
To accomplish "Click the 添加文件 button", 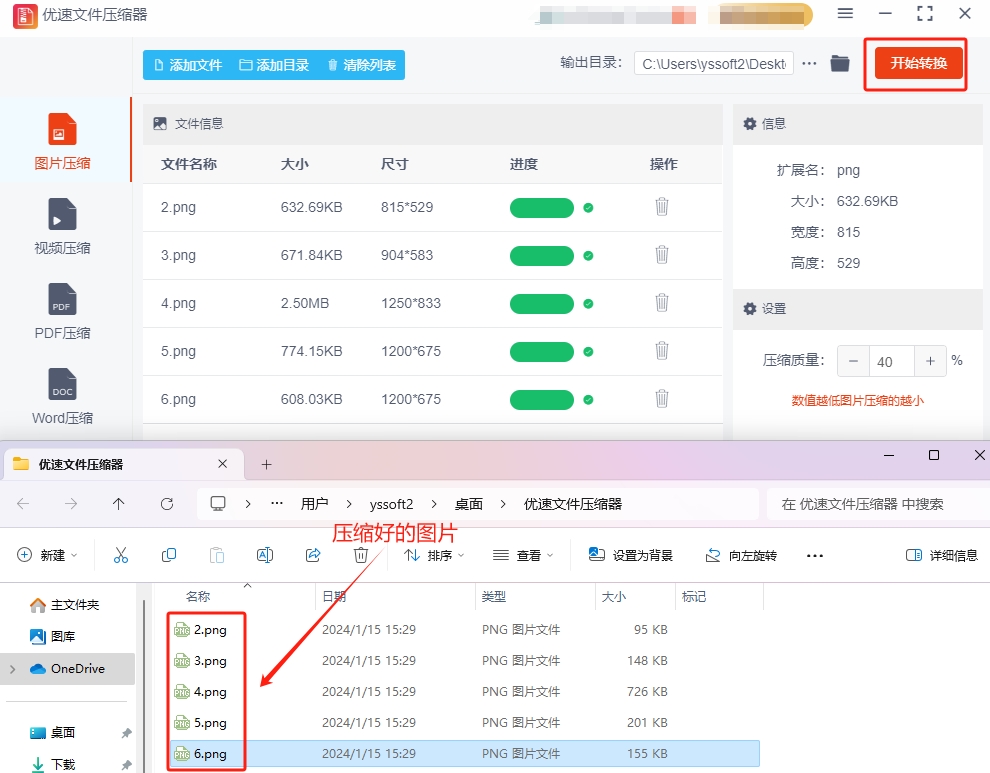I will click(188, 65).
